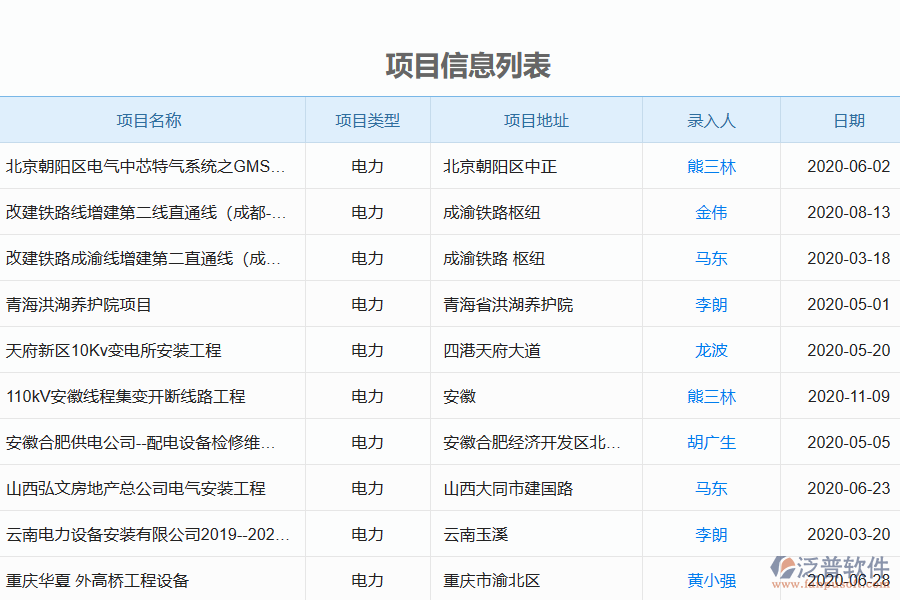Click the 录入人 column header
The image size is (900, 600).
[711, 120]
